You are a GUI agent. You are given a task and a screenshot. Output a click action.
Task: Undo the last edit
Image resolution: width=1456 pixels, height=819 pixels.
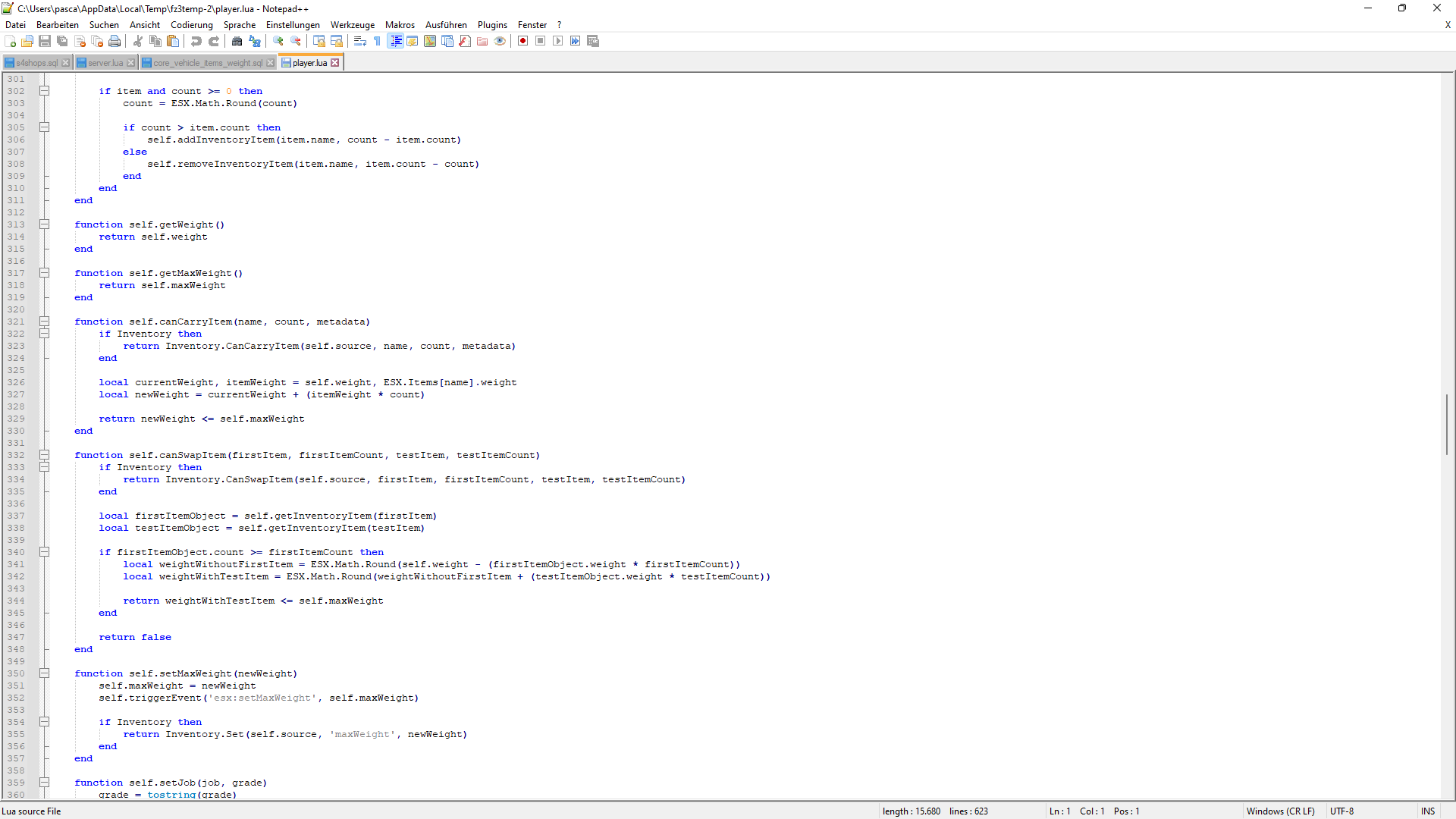pos(196,41)
